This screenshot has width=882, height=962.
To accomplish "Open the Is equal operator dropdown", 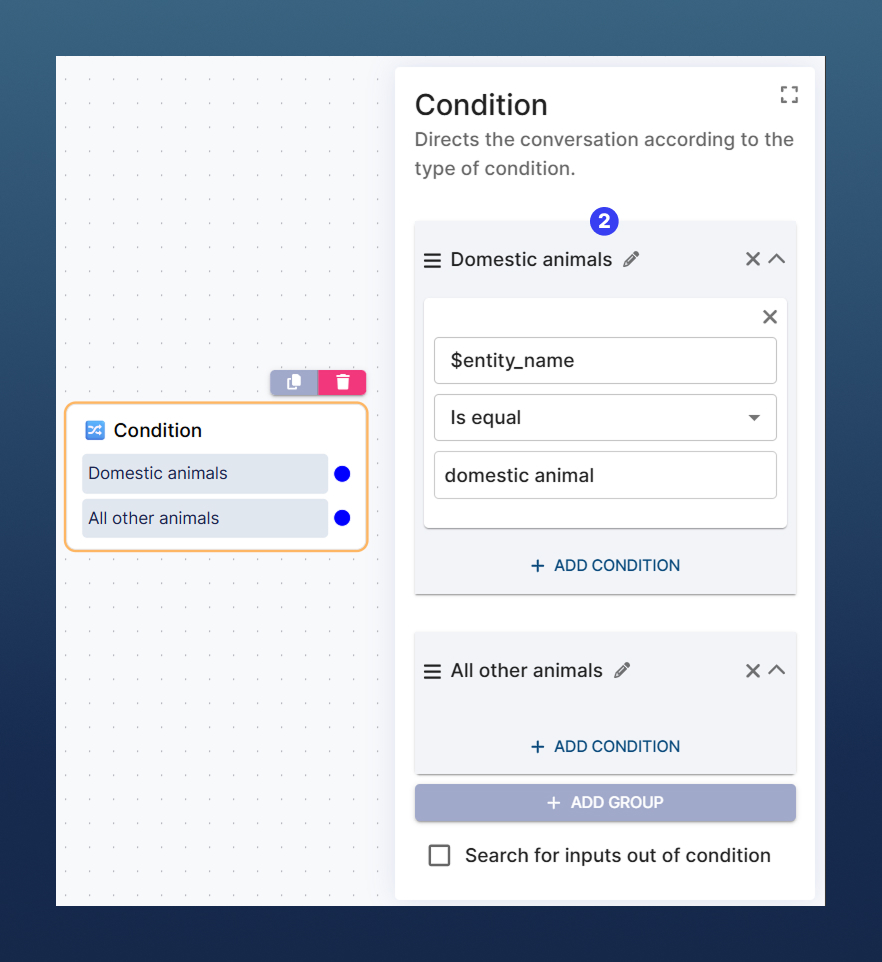I will (x=605, y=418).
